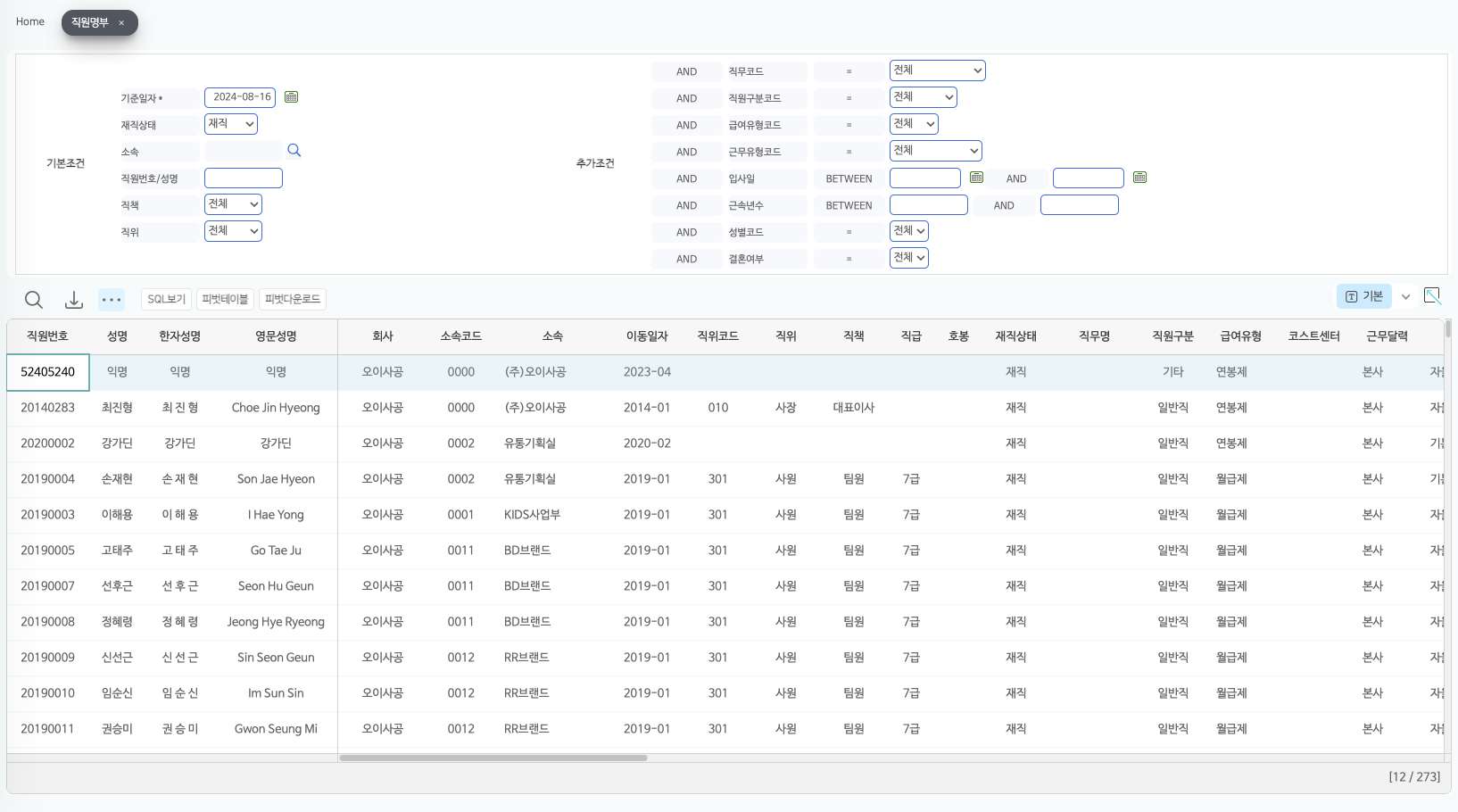Close the 직원명부 tab
The image size is (1458, 812).
point(121,23)
